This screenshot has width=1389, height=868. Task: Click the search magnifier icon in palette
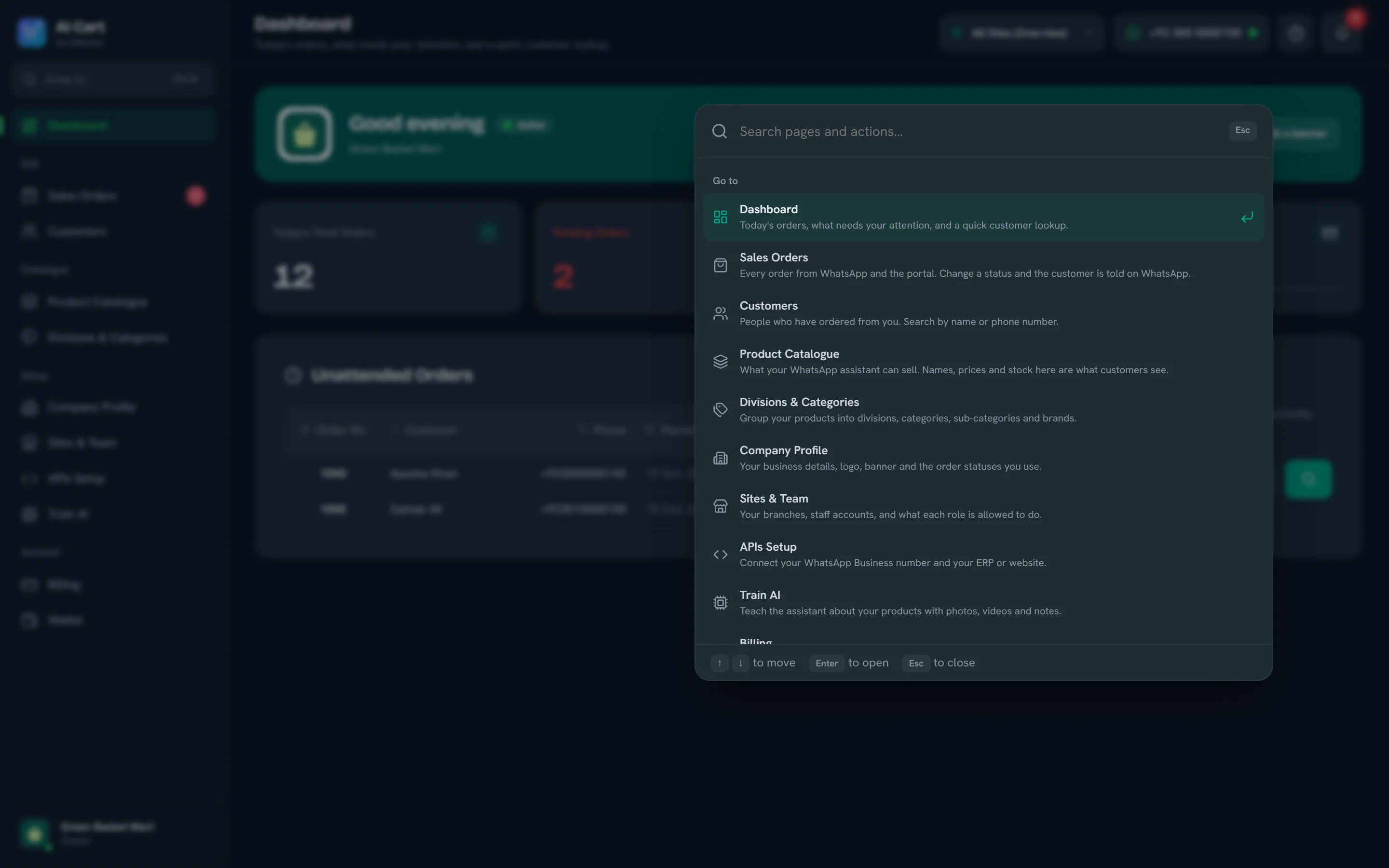719,132
